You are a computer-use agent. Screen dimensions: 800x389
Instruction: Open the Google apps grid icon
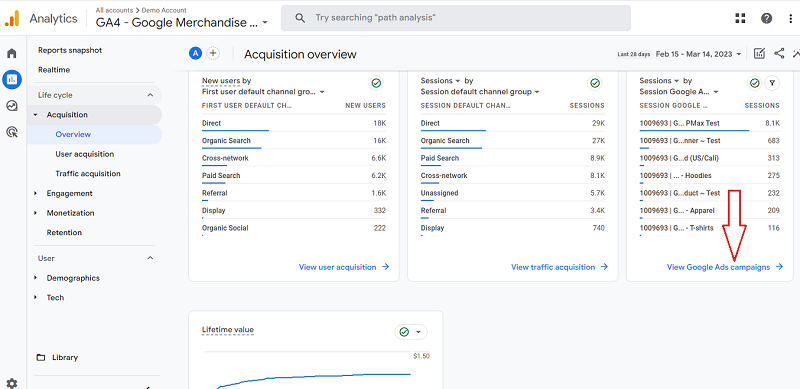[x=740, y=18]
